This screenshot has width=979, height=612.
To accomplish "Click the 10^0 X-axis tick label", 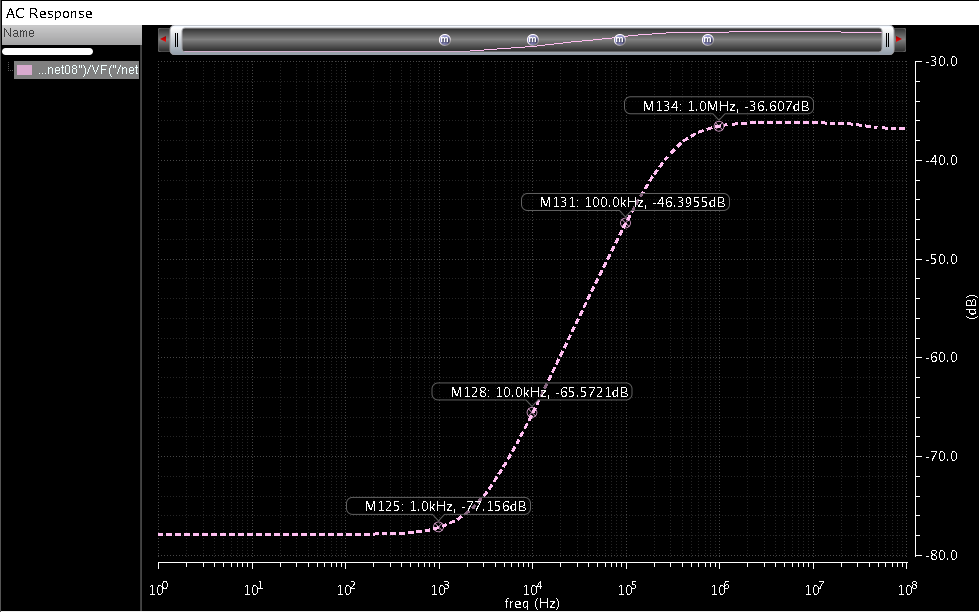I will [x=159, y=589].
